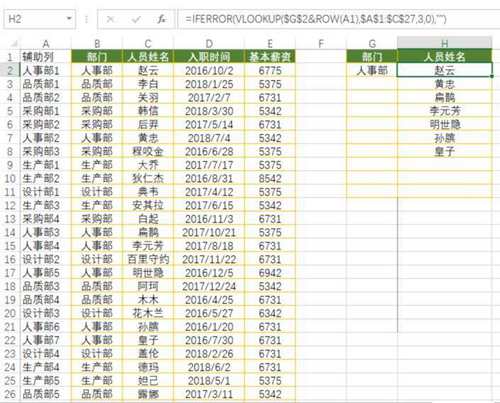This screenshot has width=500, height=403.
Task: Expand the Name Box dropdown arrow
Action: click(69, 18)
